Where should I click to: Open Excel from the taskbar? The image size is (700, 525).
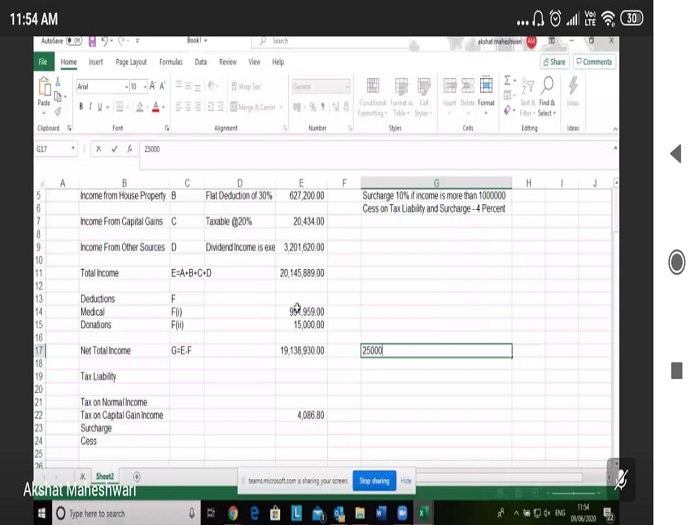[x=423, y=513]
